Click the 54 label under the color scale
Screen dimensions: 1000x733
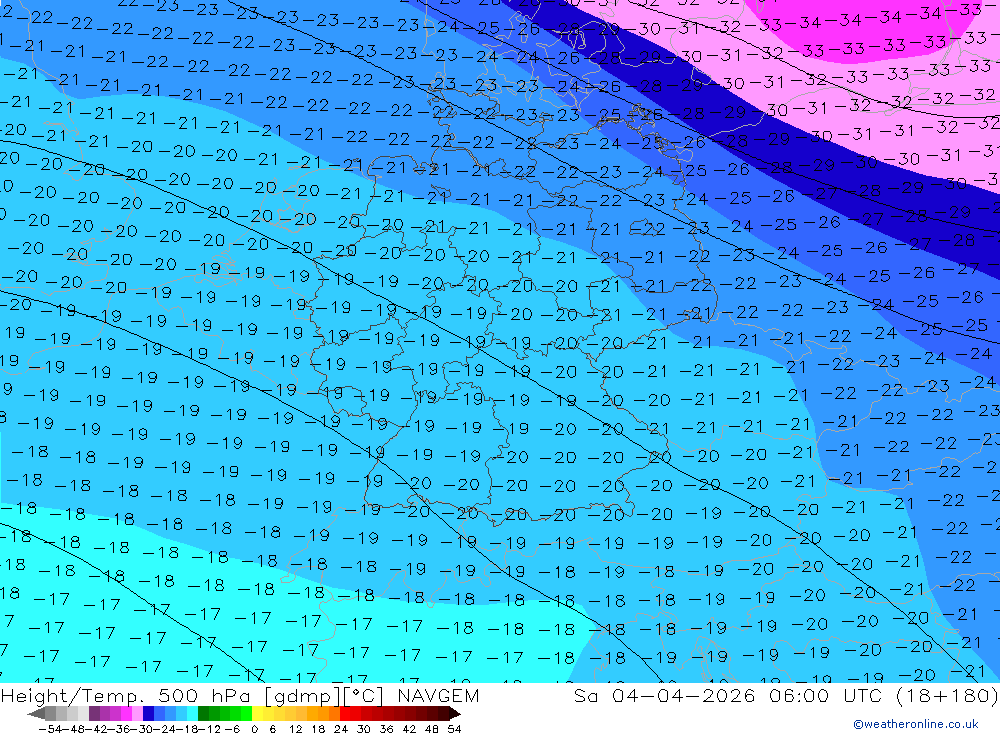coord(454,729)
